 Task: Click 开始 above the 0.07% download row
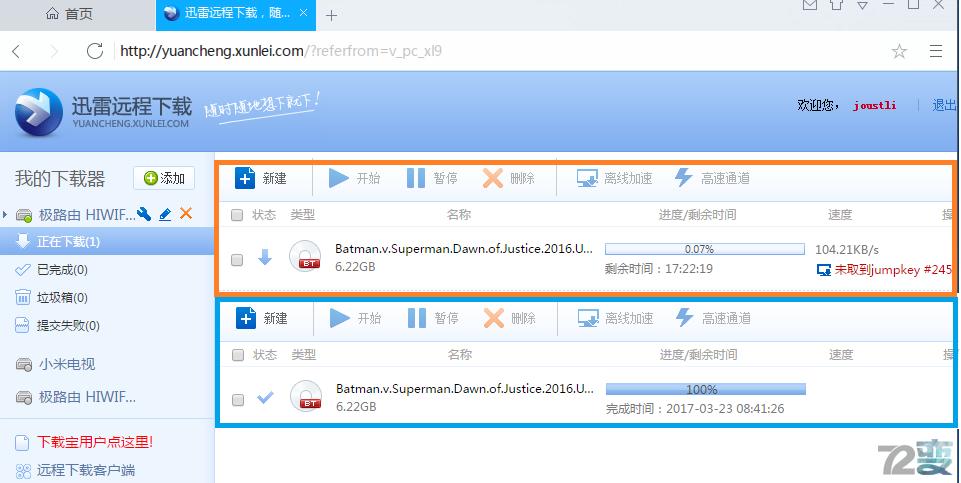pos(355,178)
